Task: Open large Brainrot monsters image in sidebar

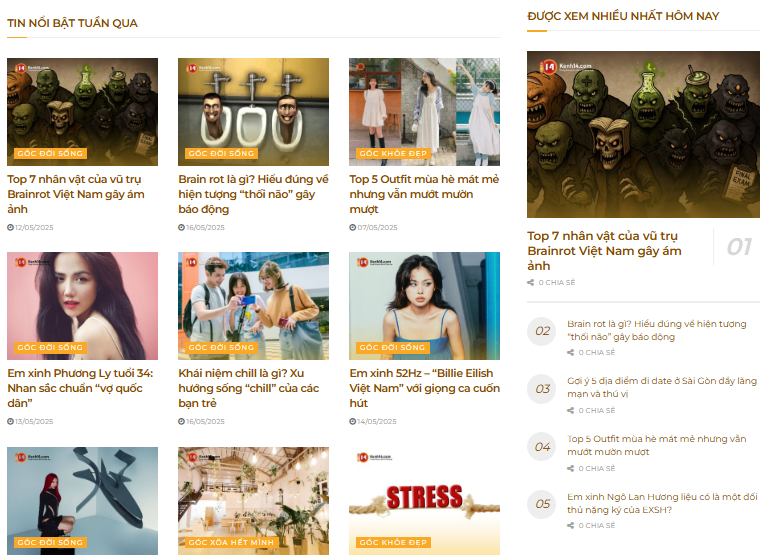Action: (643, 134)
